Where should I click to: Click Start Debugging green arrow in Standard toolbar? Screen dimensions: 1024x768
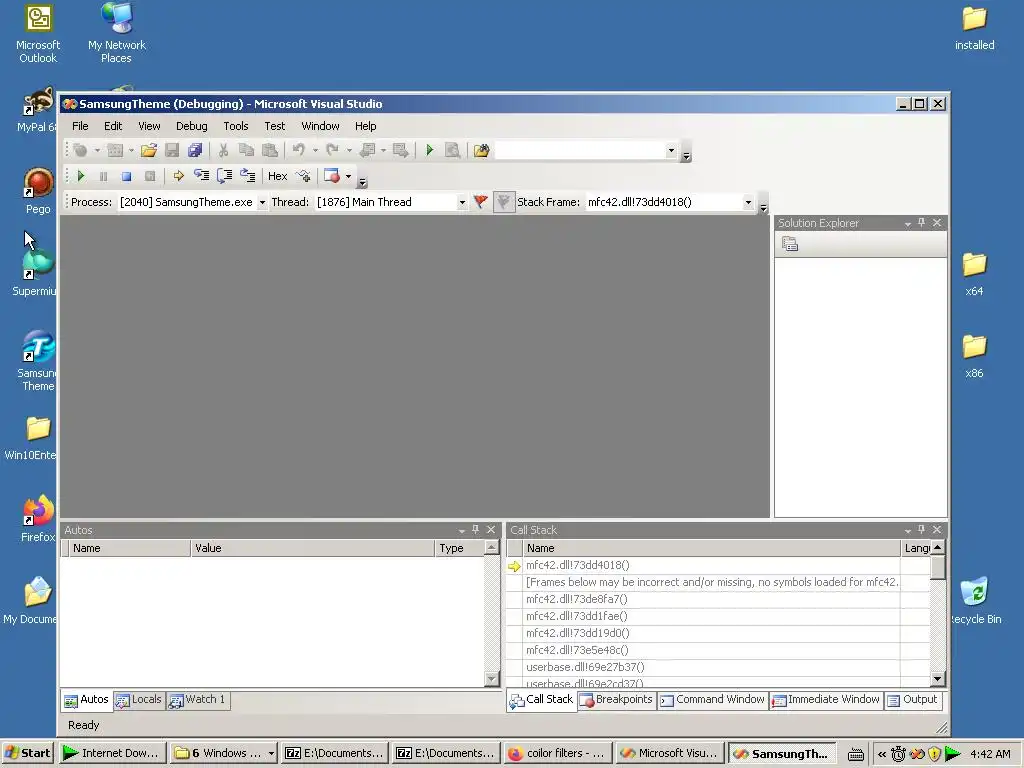429,150
